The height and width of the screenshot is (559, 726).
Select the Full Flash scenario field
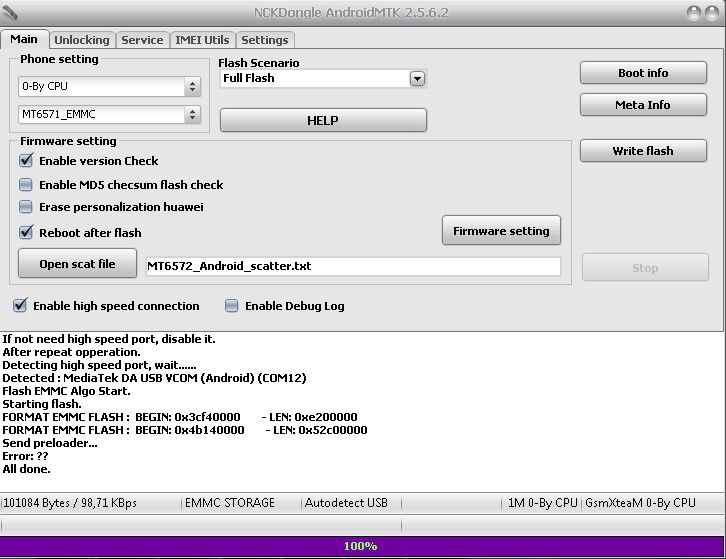pyautogui.click(x=323, y=78)
